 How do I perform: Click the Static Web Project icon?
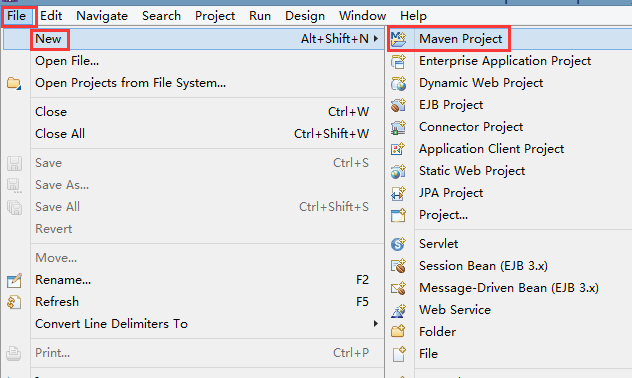point(398,171)
